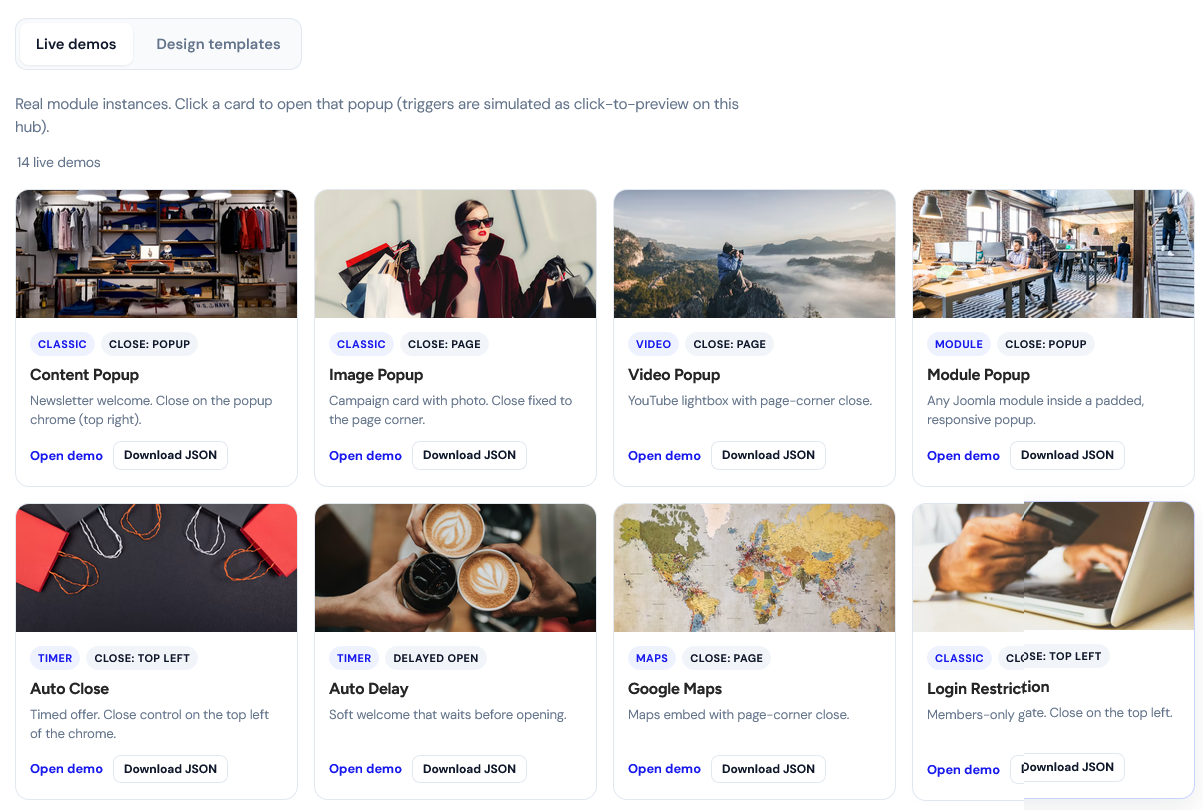Open demo for Content Popup

pos(66,456)
